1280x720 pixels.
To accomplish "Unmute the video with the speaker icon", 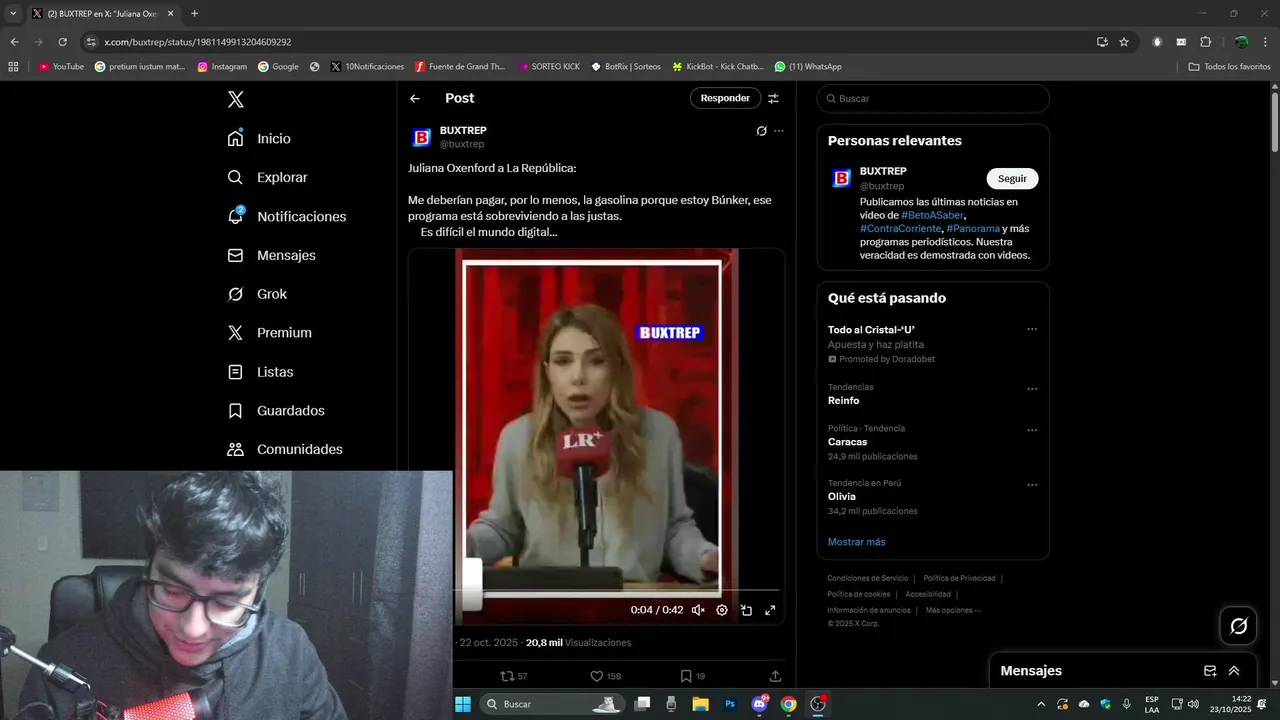I will 698,610.
